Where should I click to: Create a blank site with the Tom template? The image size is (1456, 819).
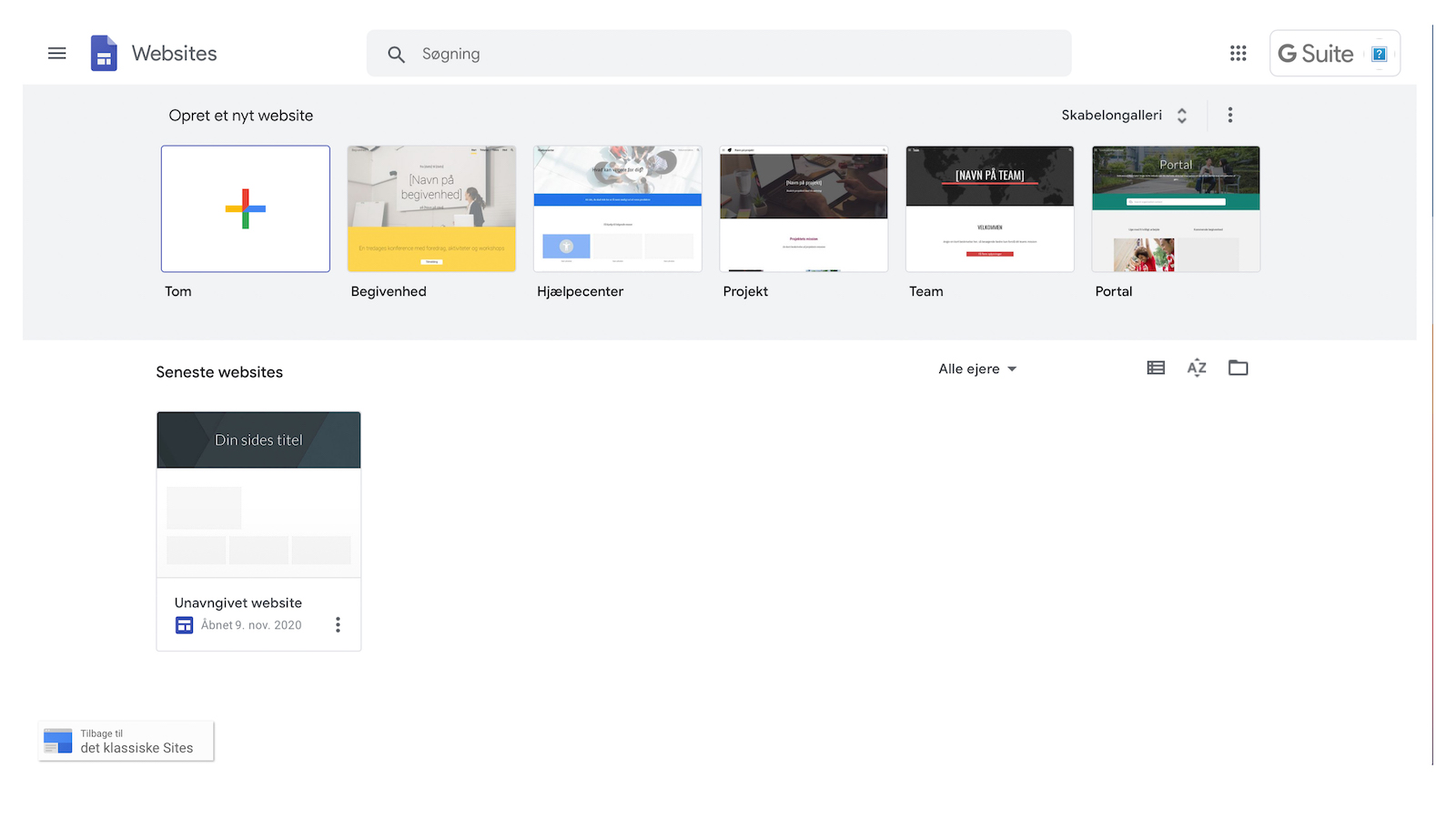point(245,208)
